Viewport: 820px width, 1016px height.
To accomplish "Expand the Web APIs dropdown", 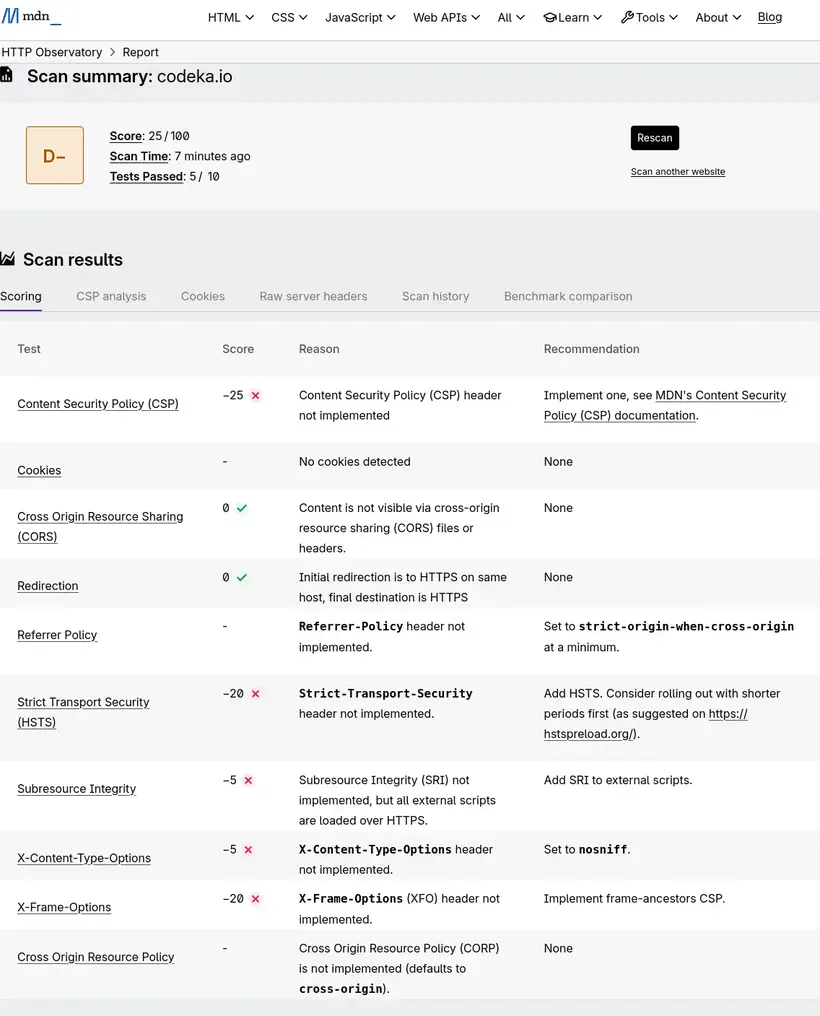I will [446, 17].
